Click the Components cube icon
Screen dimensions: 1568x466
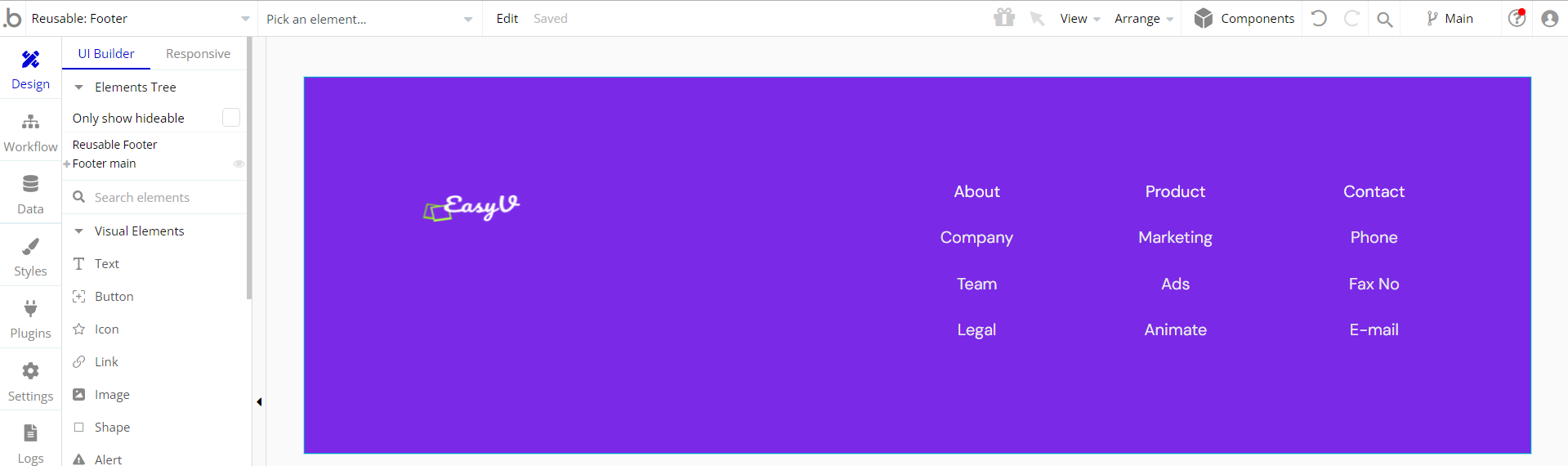tap(1203, 18)
